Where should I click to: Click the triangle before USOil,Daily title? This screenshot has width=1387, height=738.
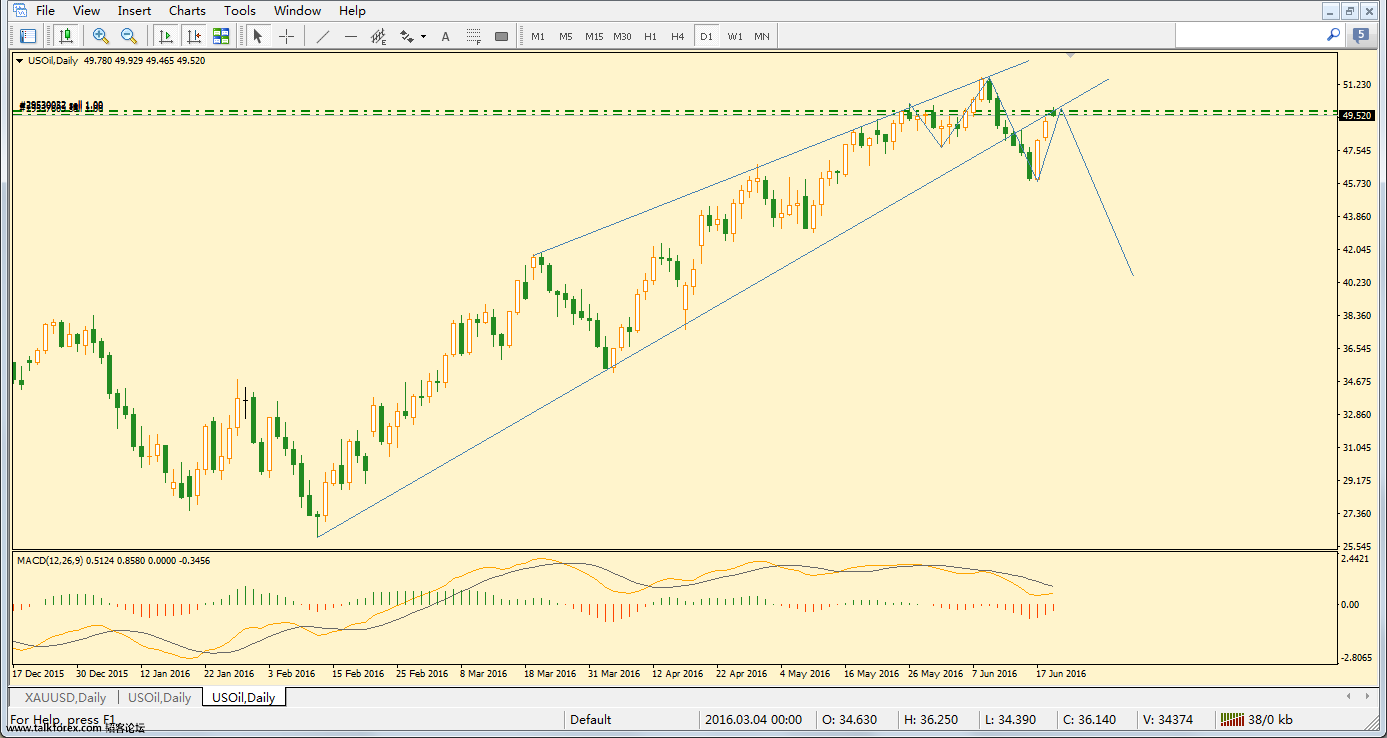click(x=20, y=61)
